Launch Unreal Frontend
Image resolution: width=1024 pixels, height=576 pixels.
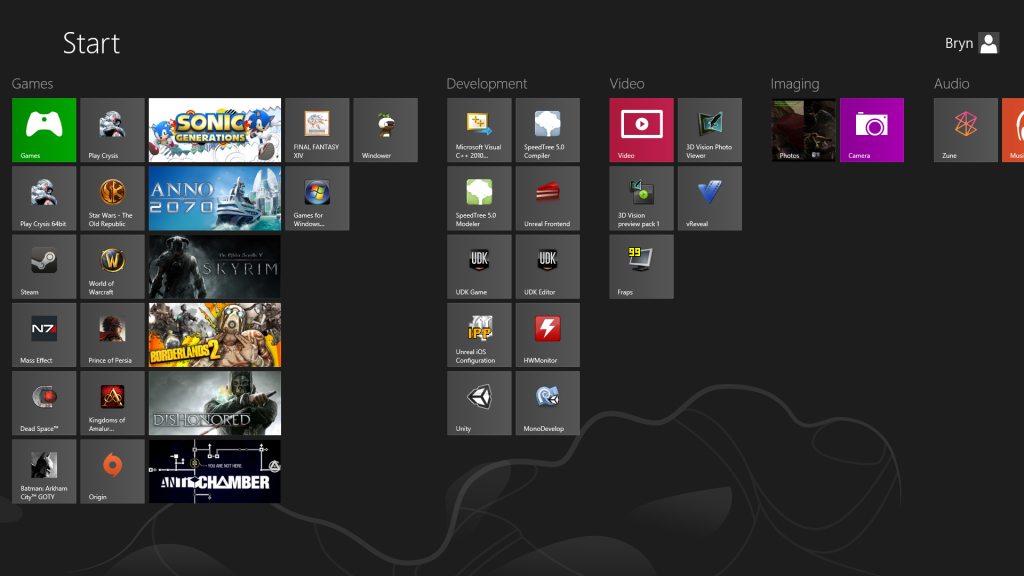pos(547,198)
